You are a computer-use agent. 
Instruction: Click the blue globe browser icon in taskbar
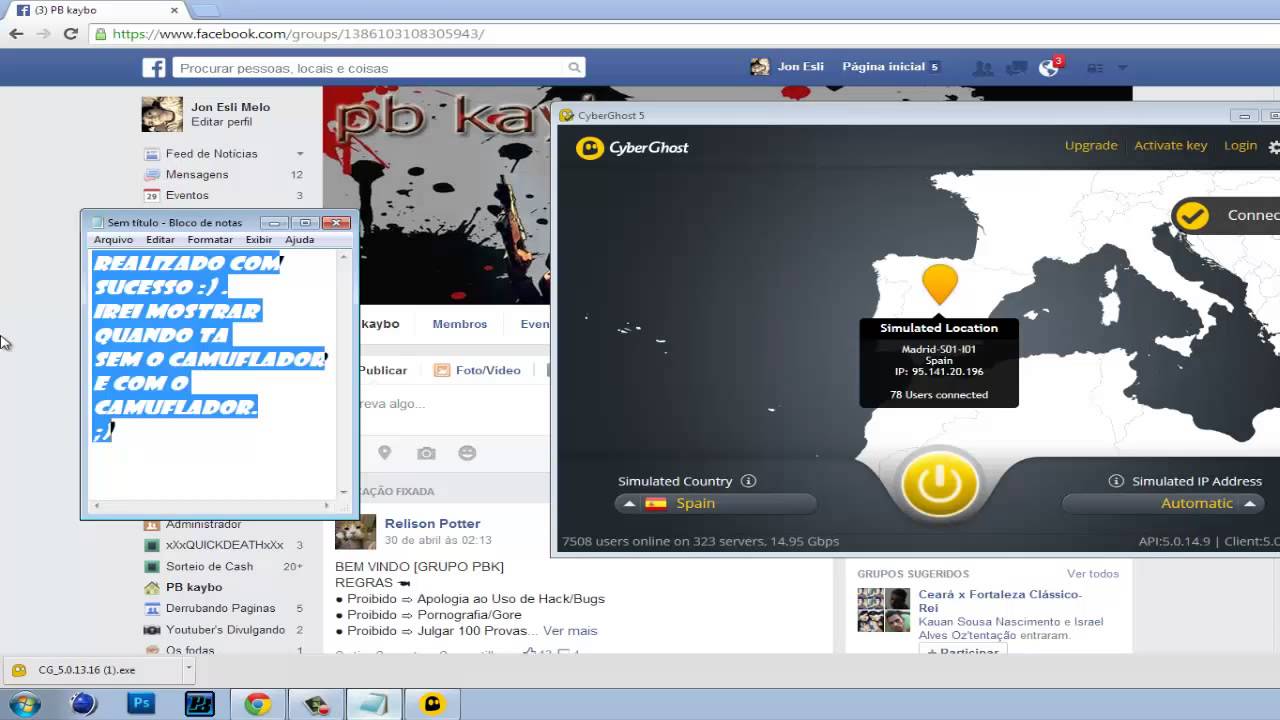click(x=83, y=703)
